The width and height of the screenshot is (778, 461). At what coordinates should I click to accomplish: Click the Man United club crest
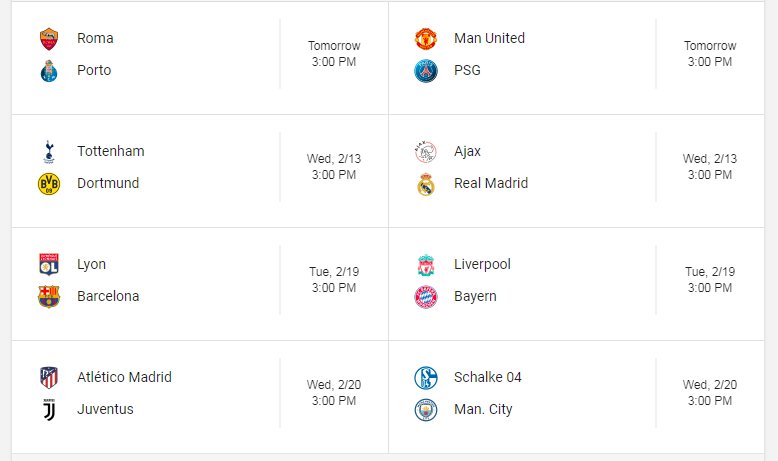pos(426,39)
